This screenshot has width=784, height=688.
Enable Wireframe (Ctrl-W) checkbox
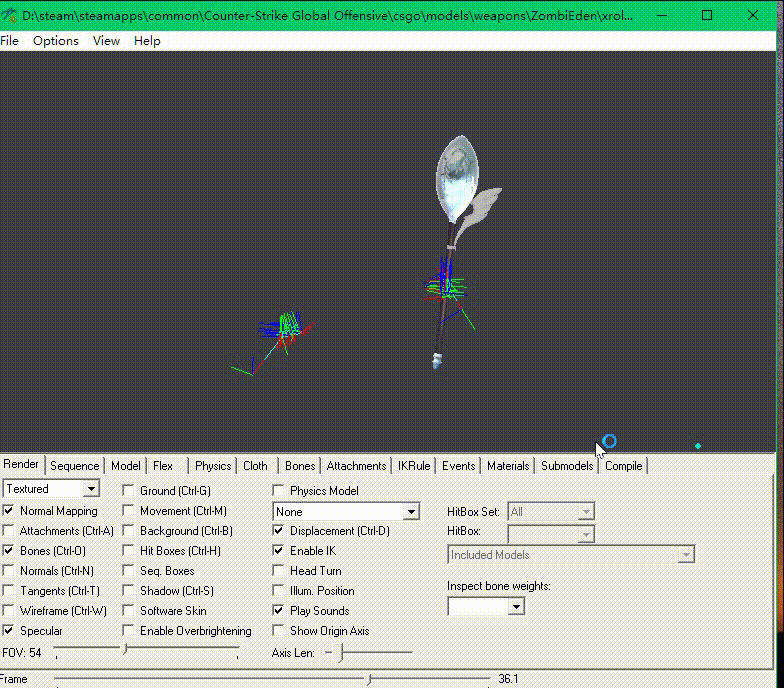tap(8, 610)
